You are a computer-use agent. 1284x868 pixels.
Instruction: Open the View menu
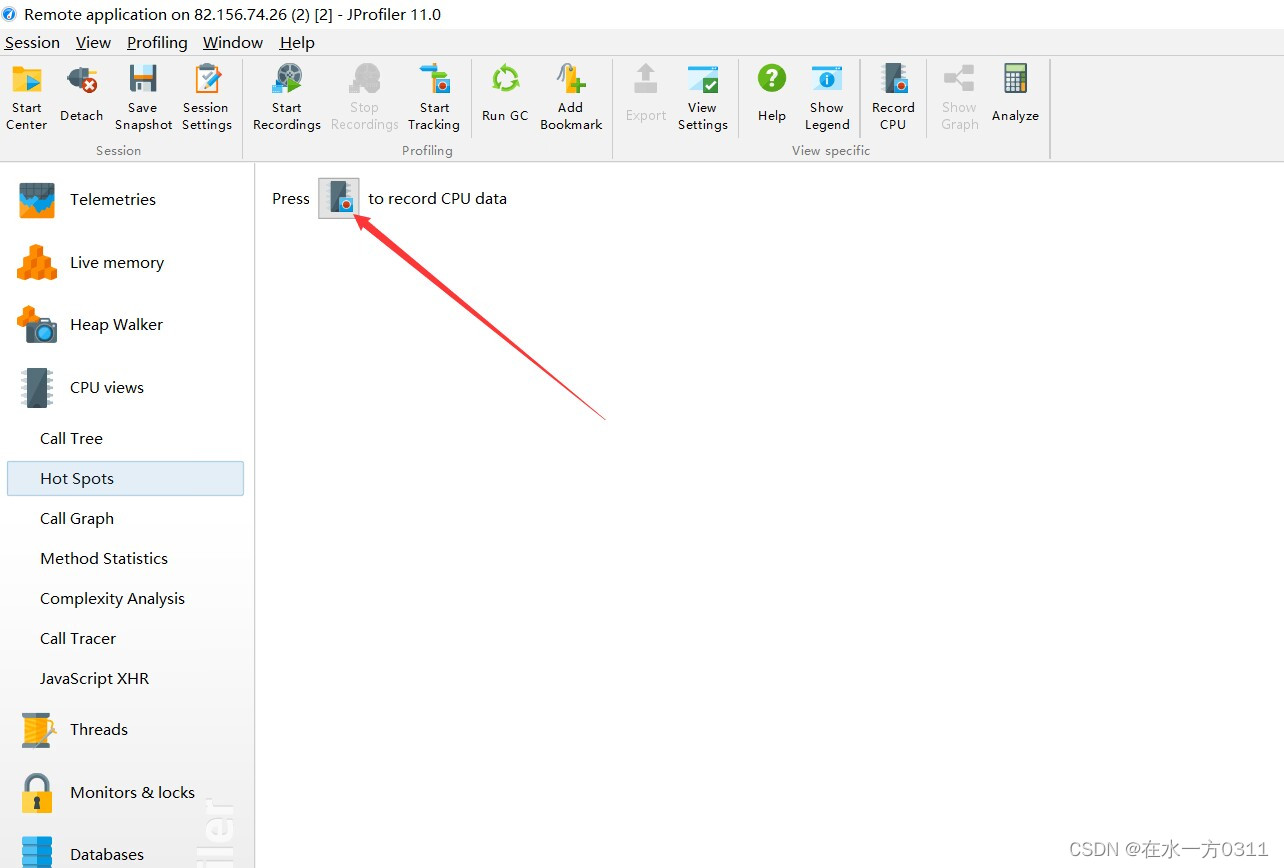point(93,42)
